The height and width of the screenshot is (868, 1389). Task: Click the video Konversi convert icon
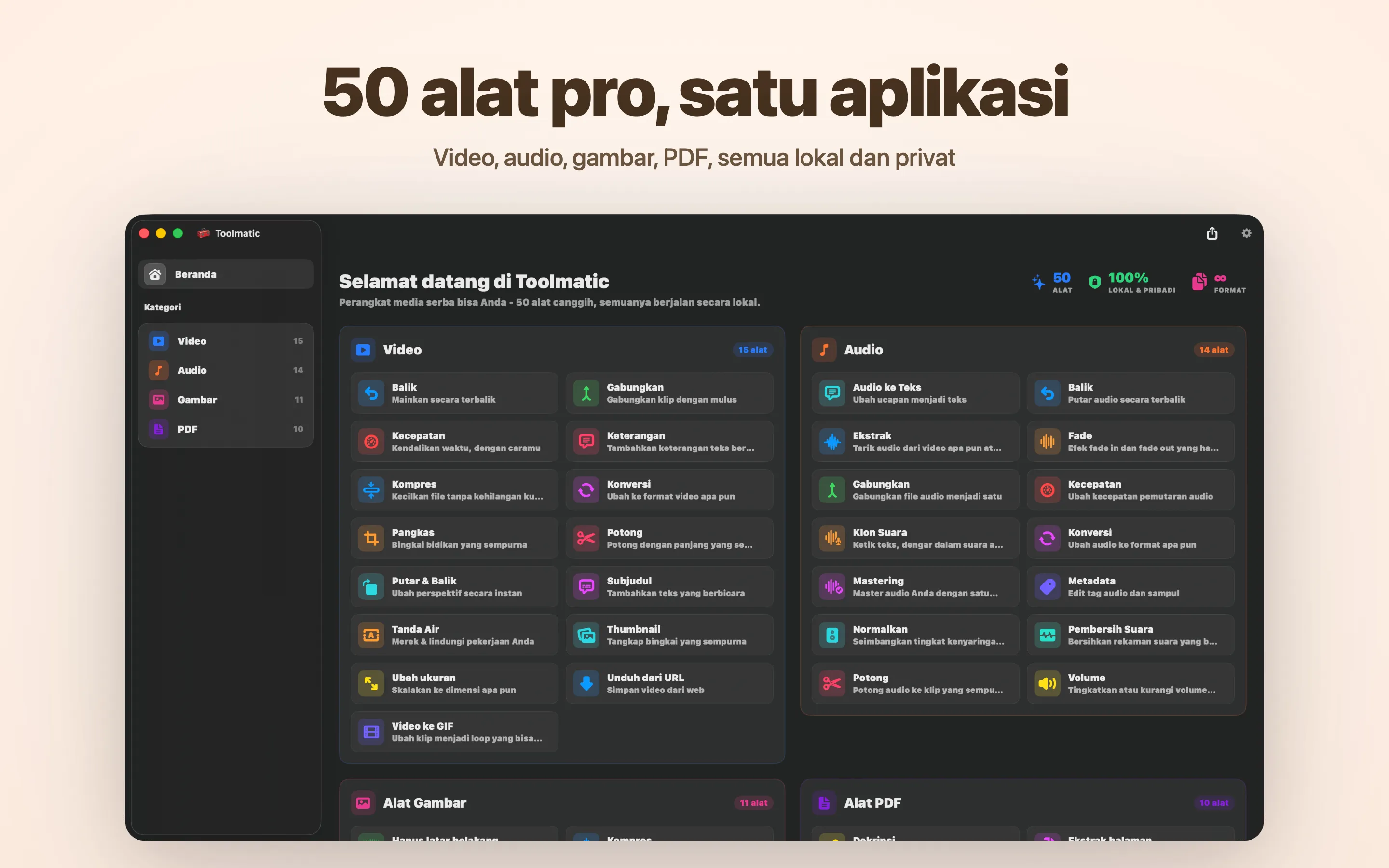point(586,489)
